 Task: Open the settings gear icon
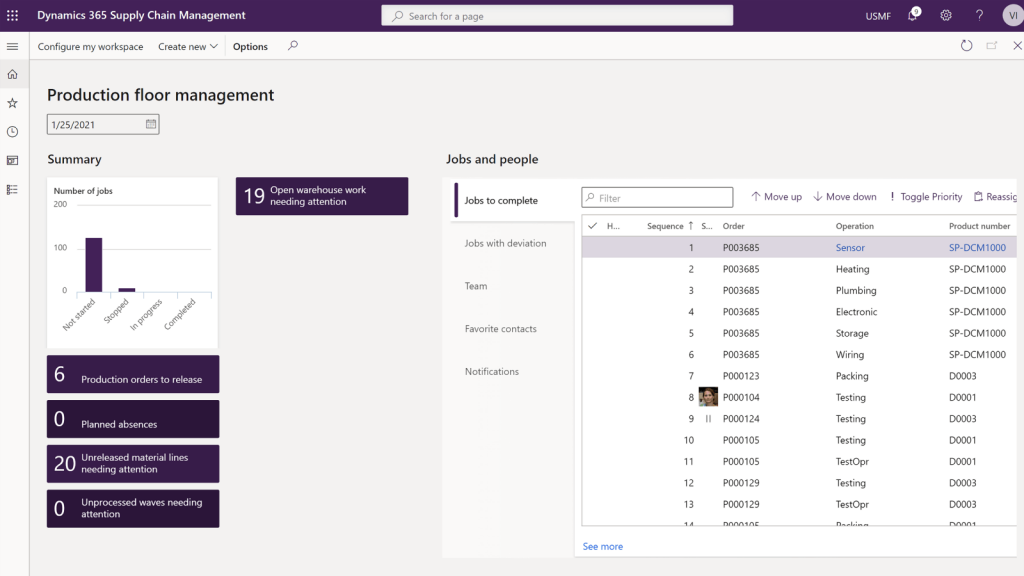[946, 16]
